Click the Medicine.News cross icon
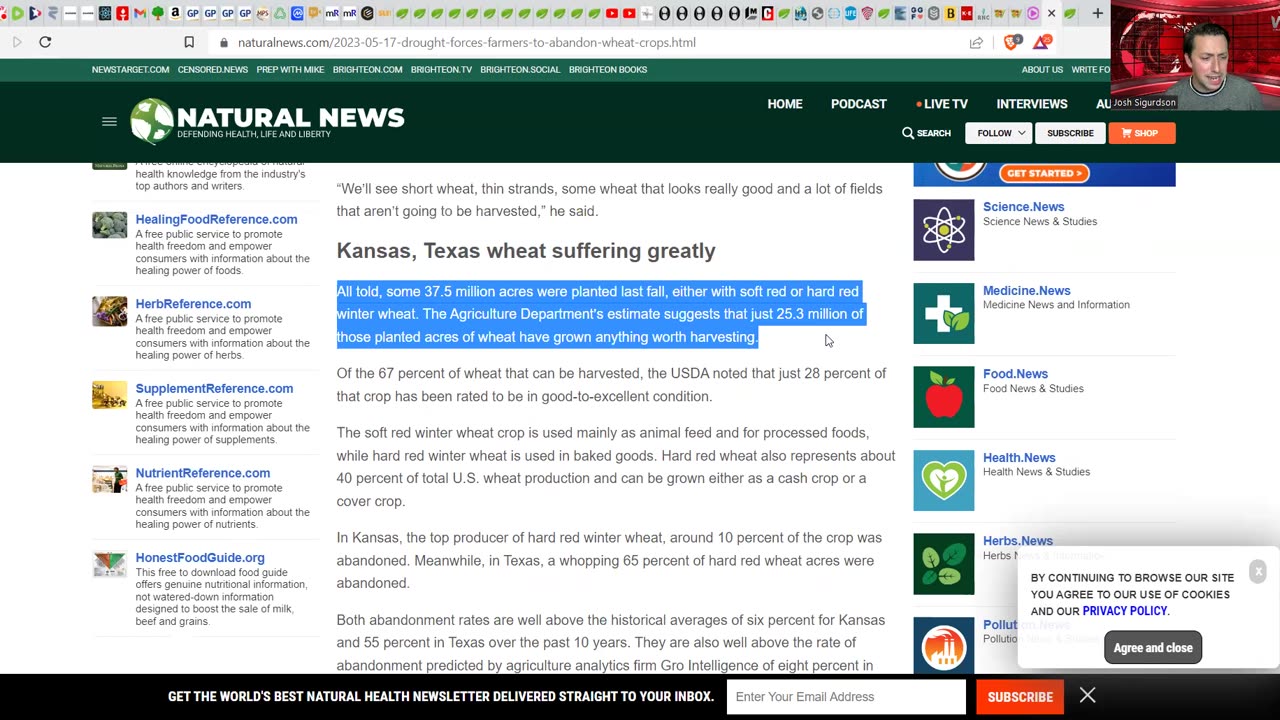The width and height of the screenshot is (1280, 720). 943,313
